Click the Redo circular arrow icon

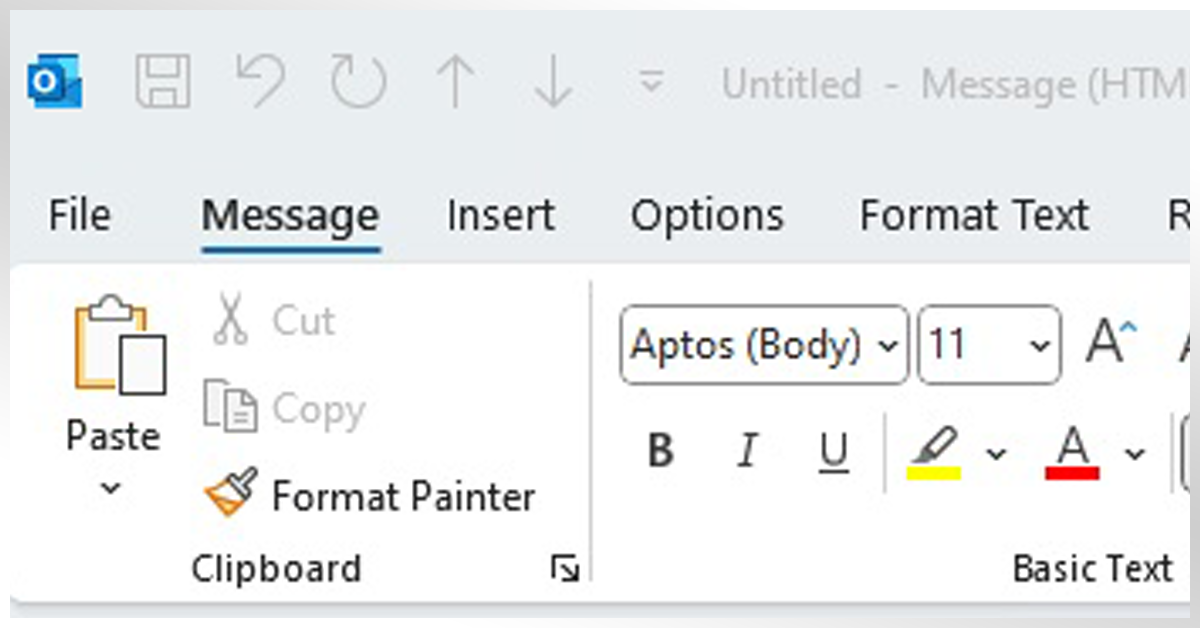[358, 82]
